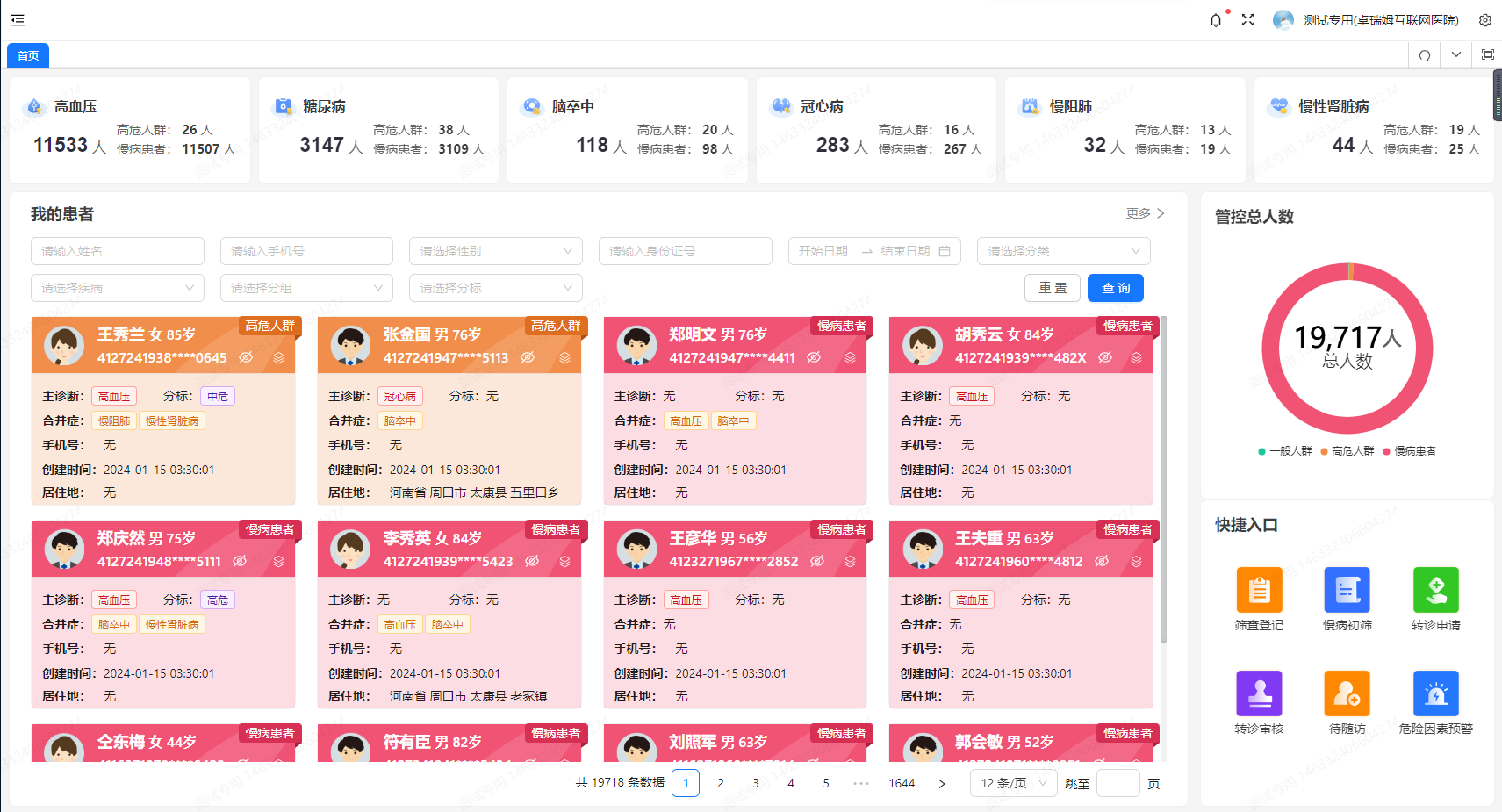Reveal 王秀兰's hidden ID number
The image size is (1502, 812).
tap(246, 357)
